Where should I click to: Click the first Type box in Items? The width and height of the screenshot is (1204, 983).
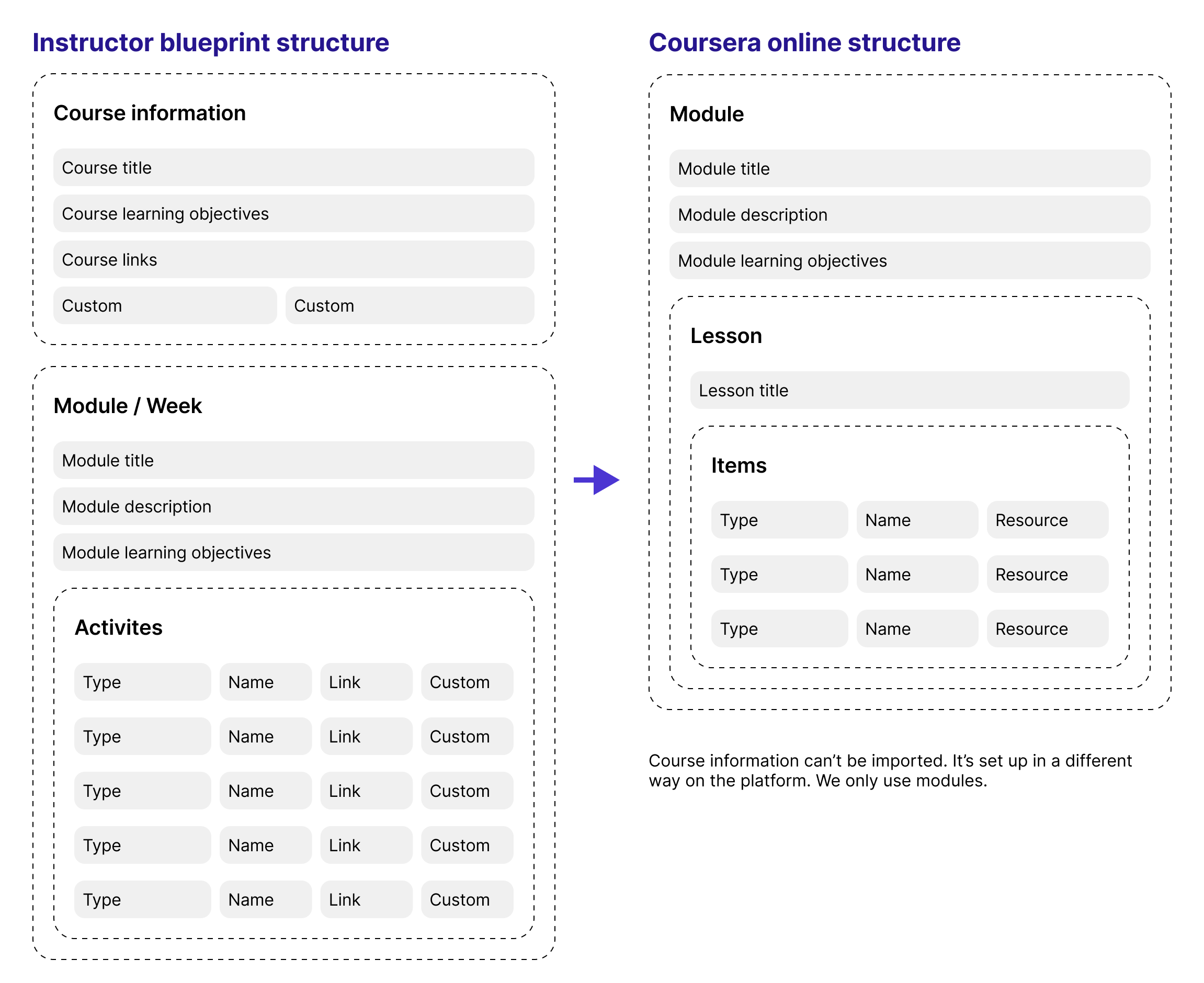click(x=779, y=520)
